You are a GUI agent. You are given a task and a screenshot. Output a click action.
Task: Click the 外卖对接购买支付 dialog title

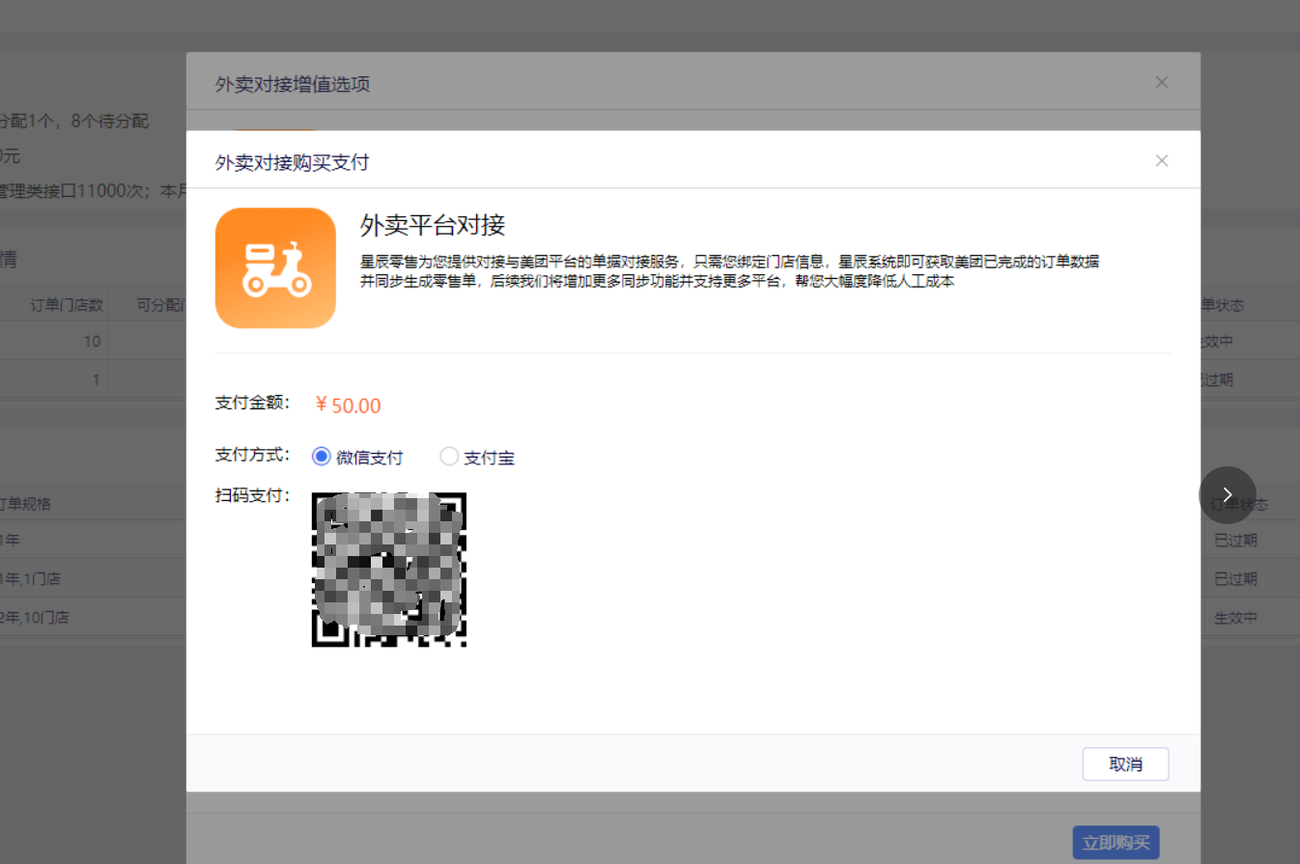pyautogui.click(x=292, y=162)
